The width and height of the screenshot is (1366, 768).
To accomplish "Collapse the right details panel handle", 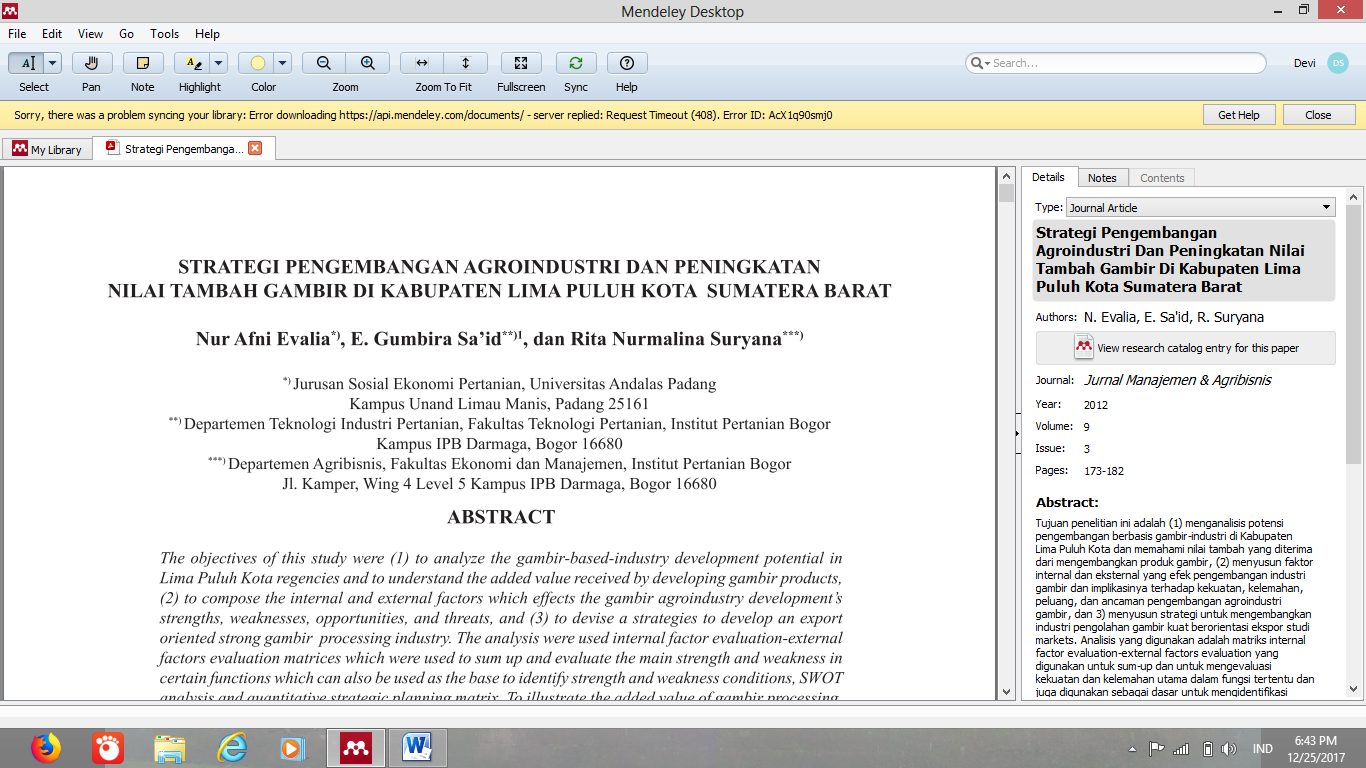I will tap(1016, 433).
